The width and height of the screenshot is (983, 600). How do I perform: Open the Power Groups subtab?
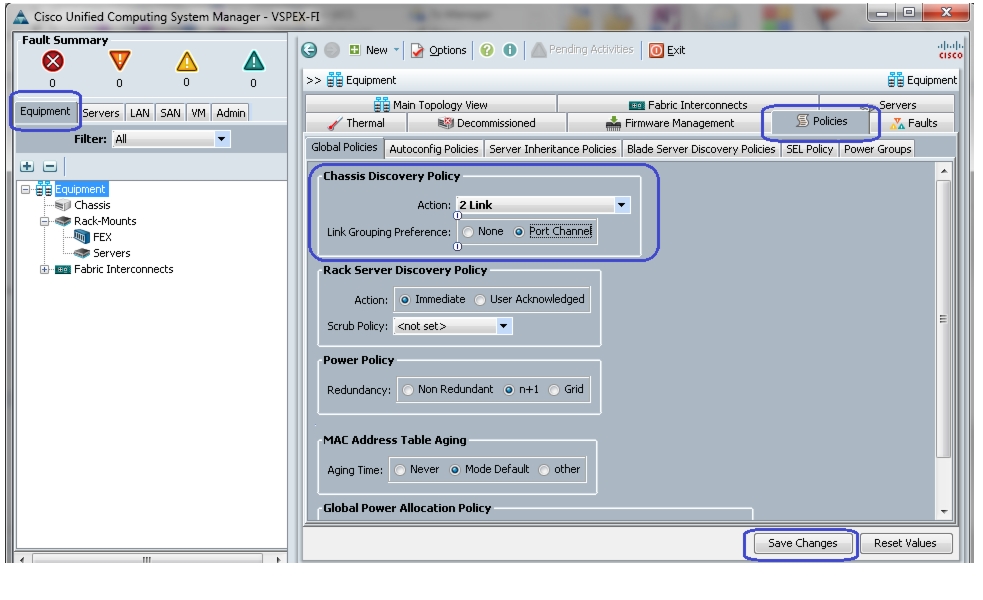click(x=877, y=149)
